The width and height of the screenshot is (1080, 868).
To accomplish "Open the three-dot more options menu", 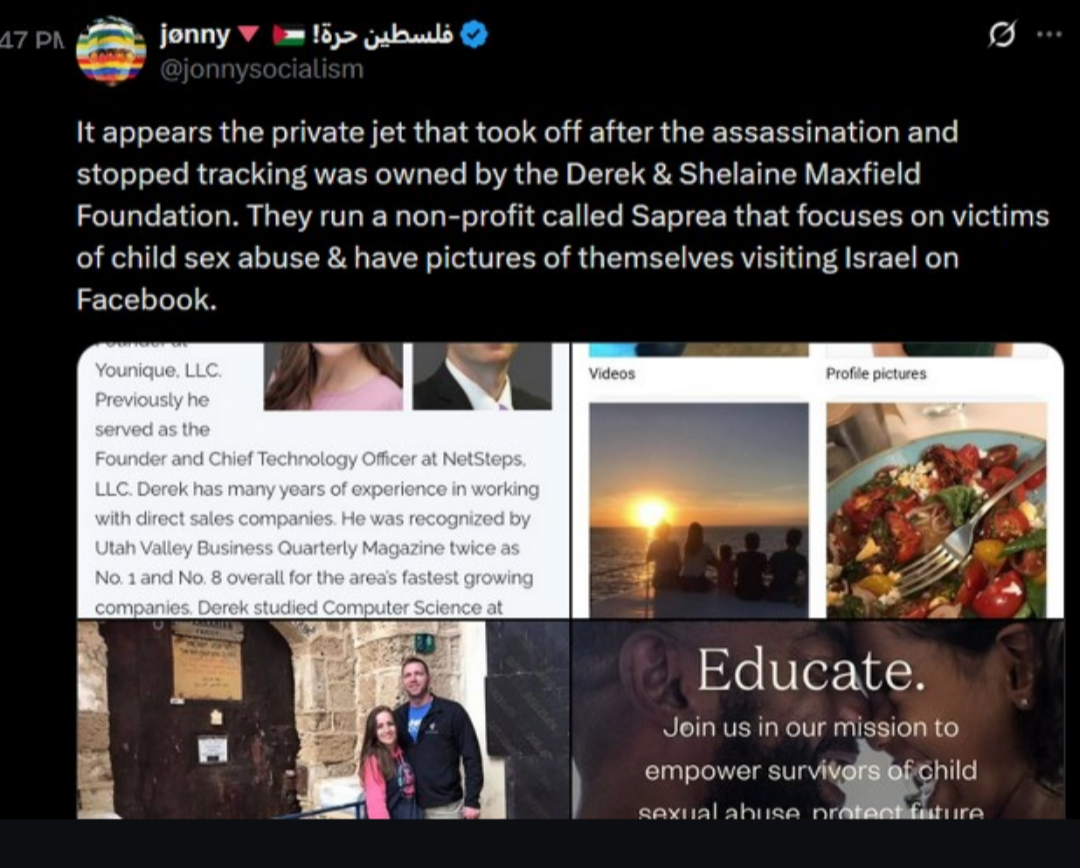I will tap(1049, 34).
